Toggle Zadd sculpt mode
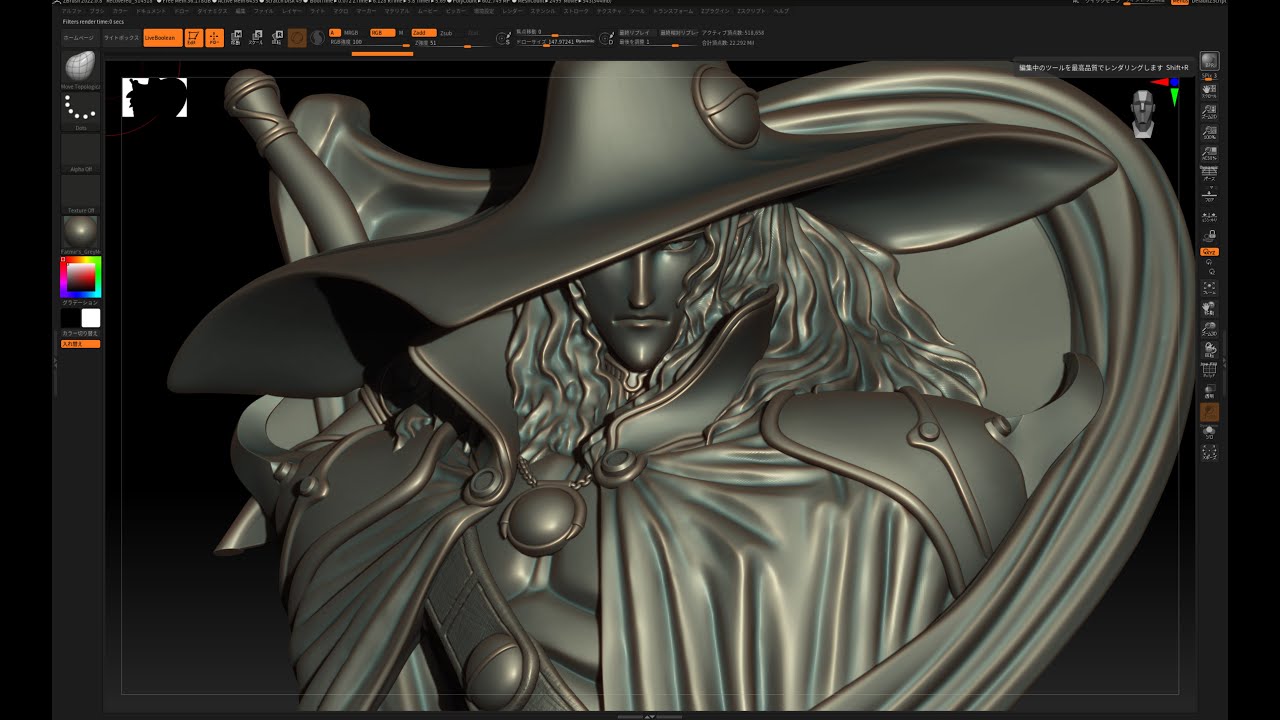 coord(424,33)
